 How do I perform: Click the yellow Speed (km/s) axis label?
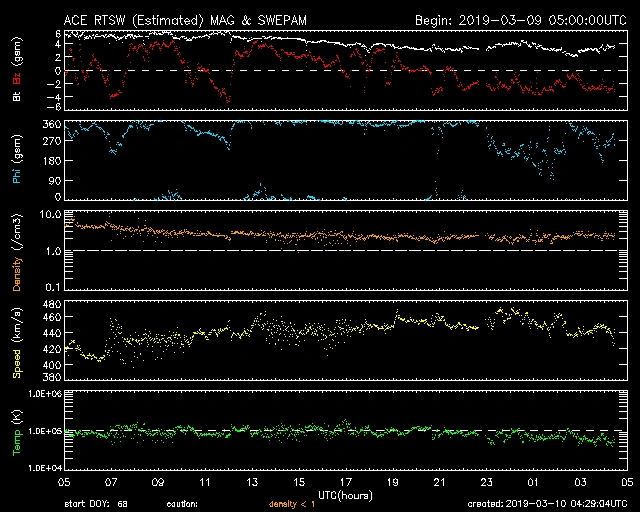[x=16, y=343]
